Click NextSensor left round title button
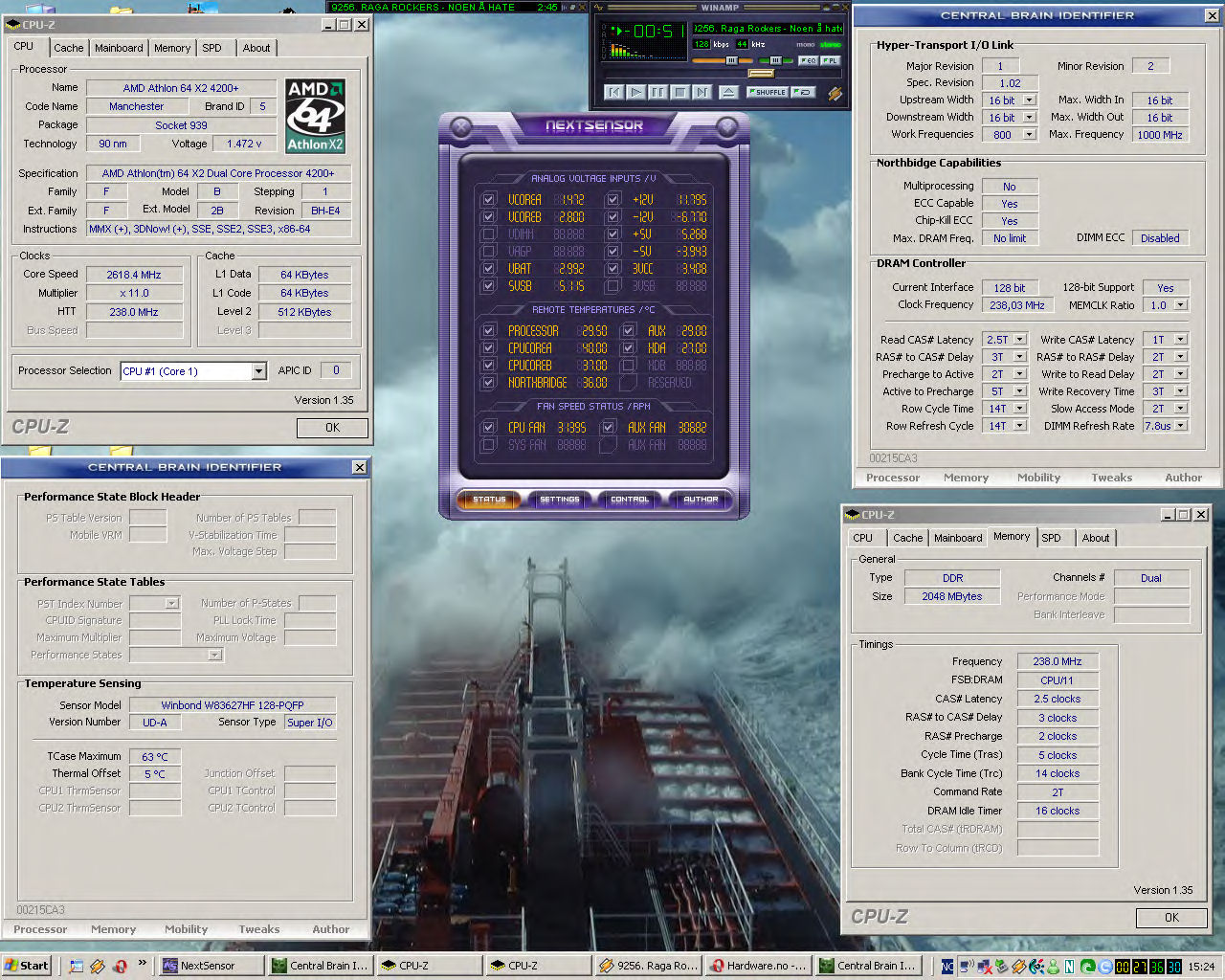The width and height of the screenshot is (1225, 980). point(461,126)
